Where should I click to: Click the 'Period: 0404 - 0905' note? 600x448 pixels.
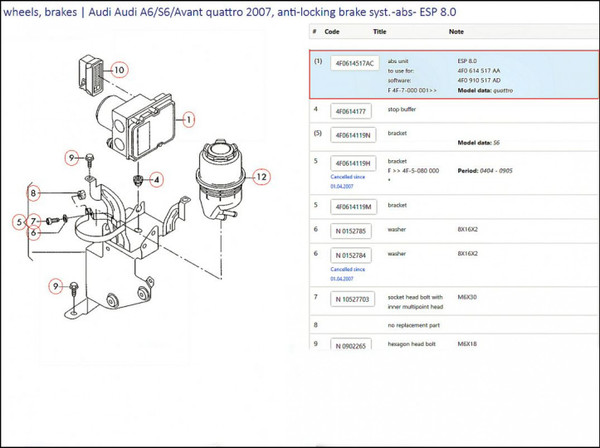pyautogui.click(x=485, y=171)
